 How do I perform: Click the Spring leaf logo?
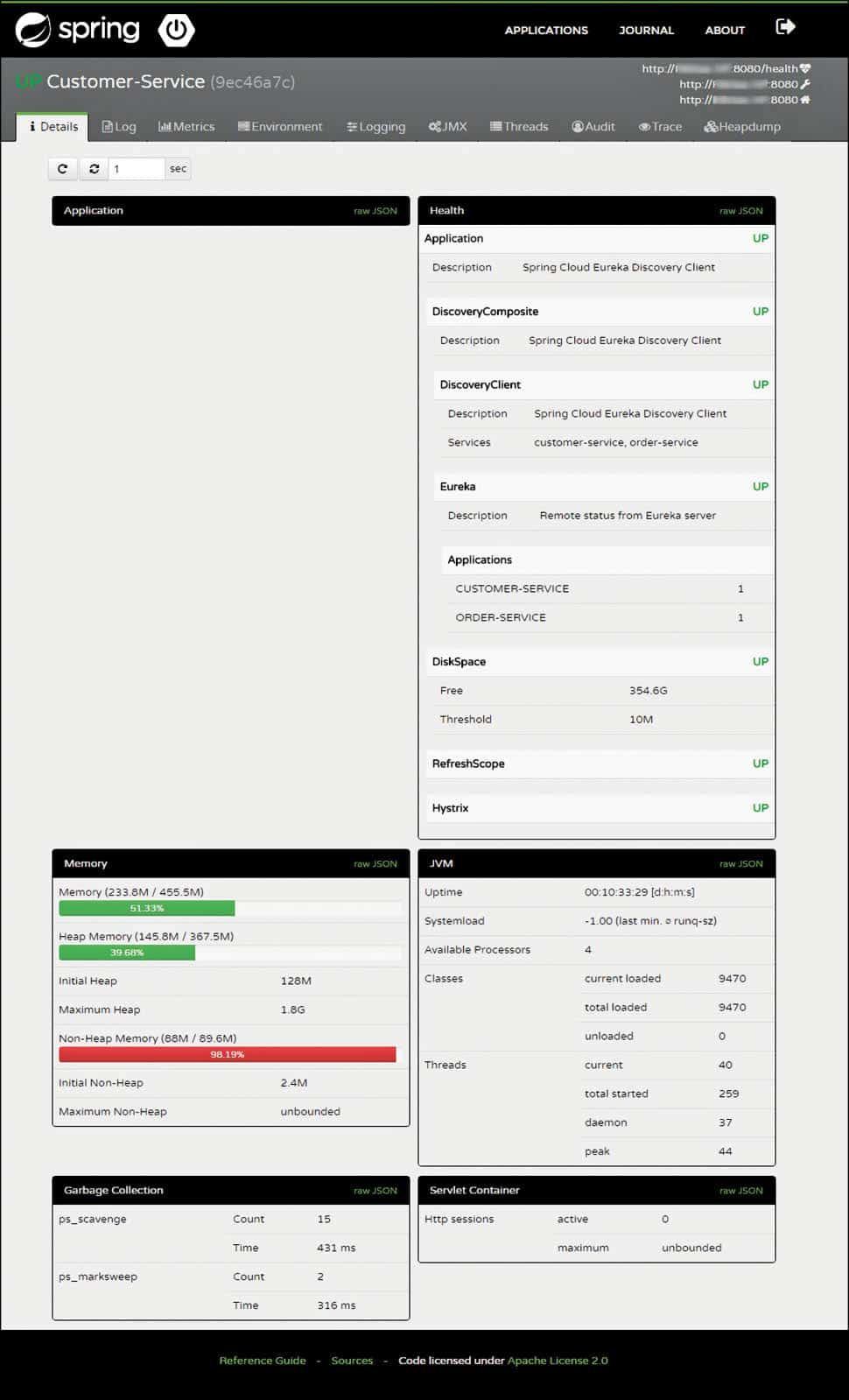click(33, 30)
